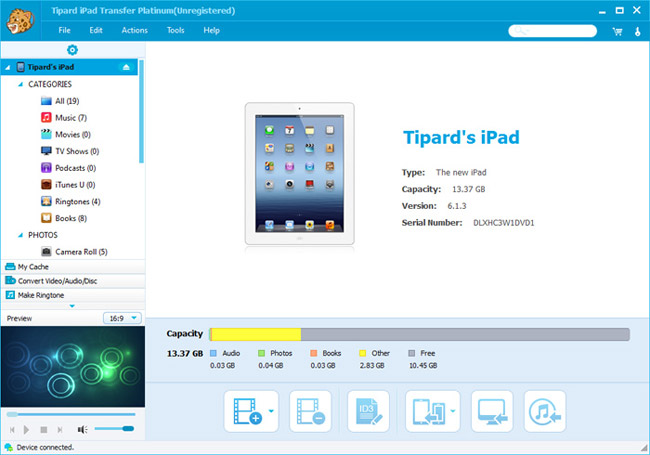The width and height of the screenshot is (650, 455).
Task: Skip to next preview item
Action: tap(60, 430)
